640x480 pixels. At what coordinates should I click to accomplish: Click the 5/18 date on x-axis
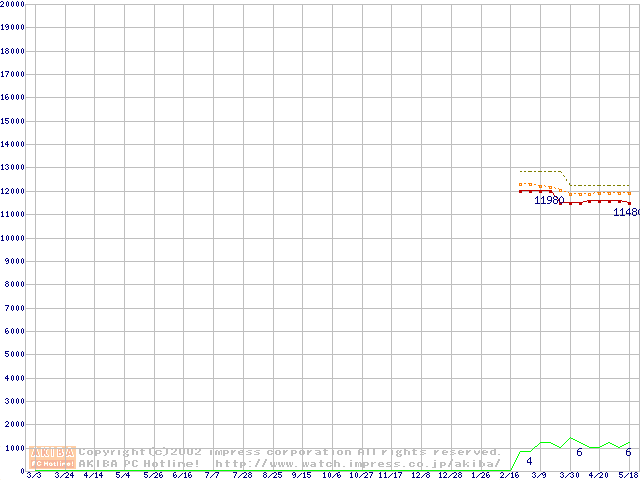[x=629, y=476]
